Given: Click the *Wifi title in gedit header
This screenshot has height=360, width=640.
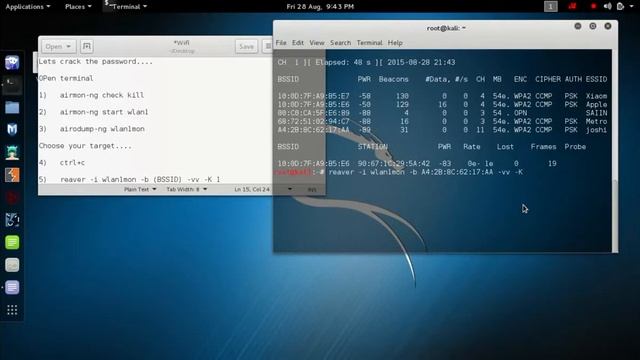Looking at the screenshot, I should click(182, 42).
